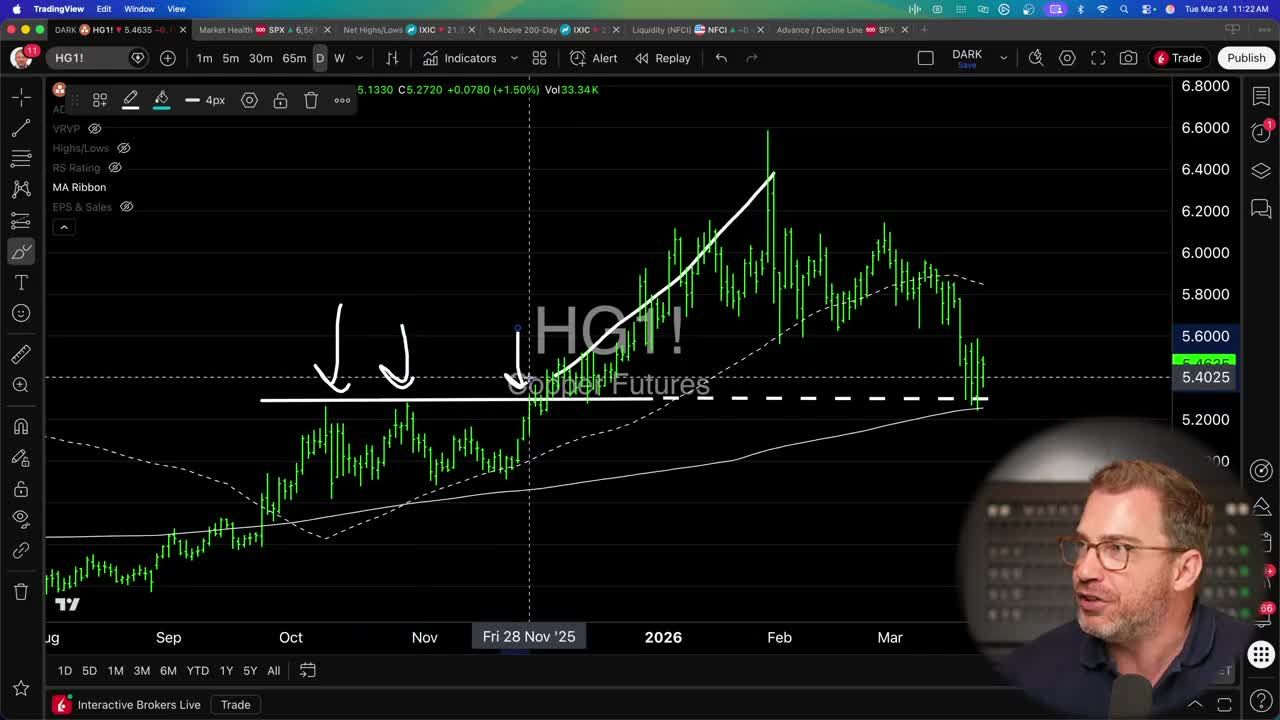Open the Window menu in the menu bar
The image size is (1280, 720).
tap(139, 7)
